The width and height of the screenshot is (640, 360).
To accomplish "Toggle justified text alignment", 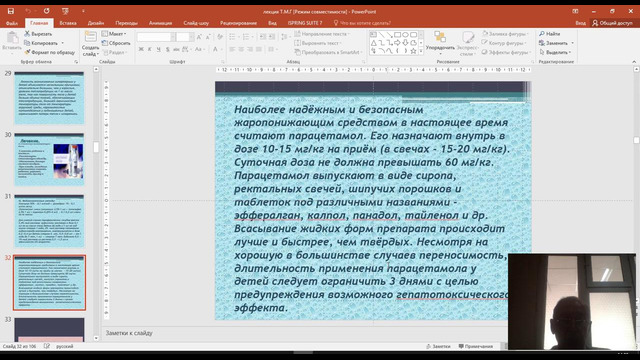I will tap(259, 49).
